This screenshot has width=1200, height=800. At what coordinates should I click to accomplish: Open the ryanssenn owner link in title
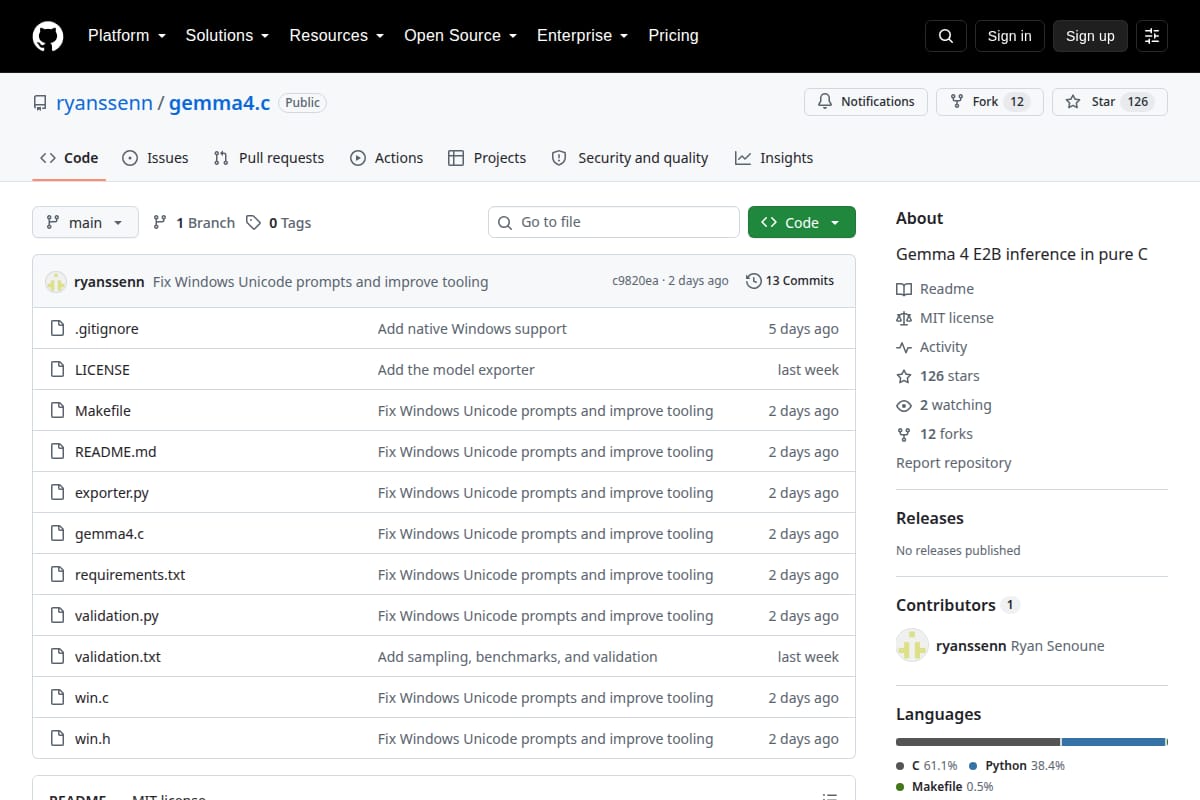(104, 103)
